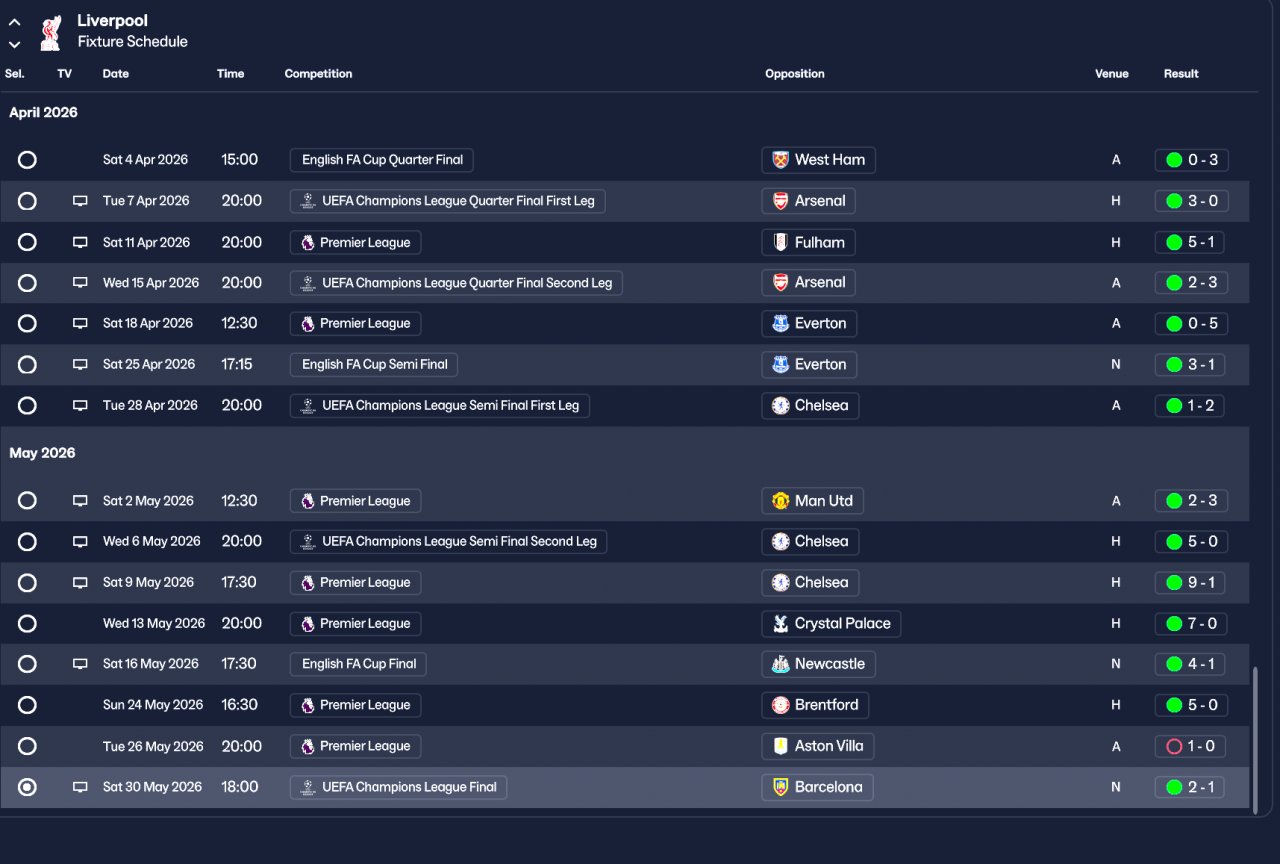This screenshot has width=1280, height=864.
Task: Select the radio button for the West Ham fixture
Action: pos(27,160)
